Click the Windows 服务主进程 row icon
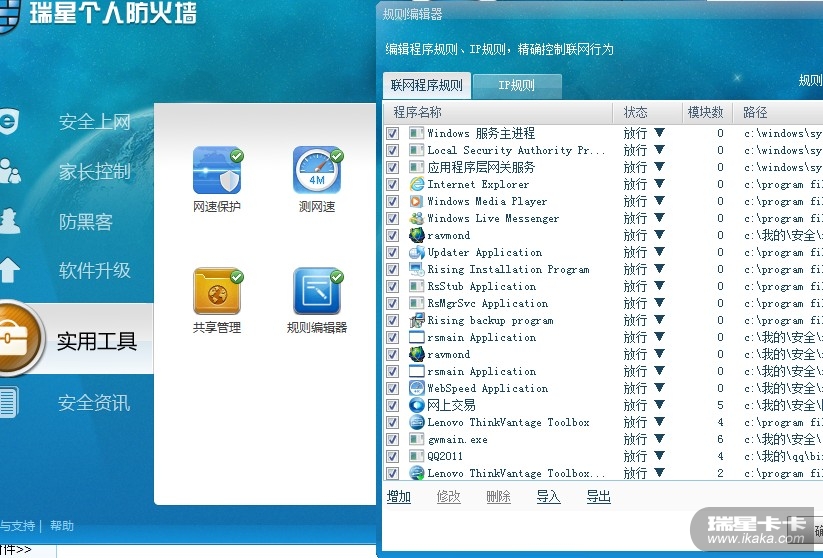The height and width of the screenshot is (558, 823). click(417, 133)
